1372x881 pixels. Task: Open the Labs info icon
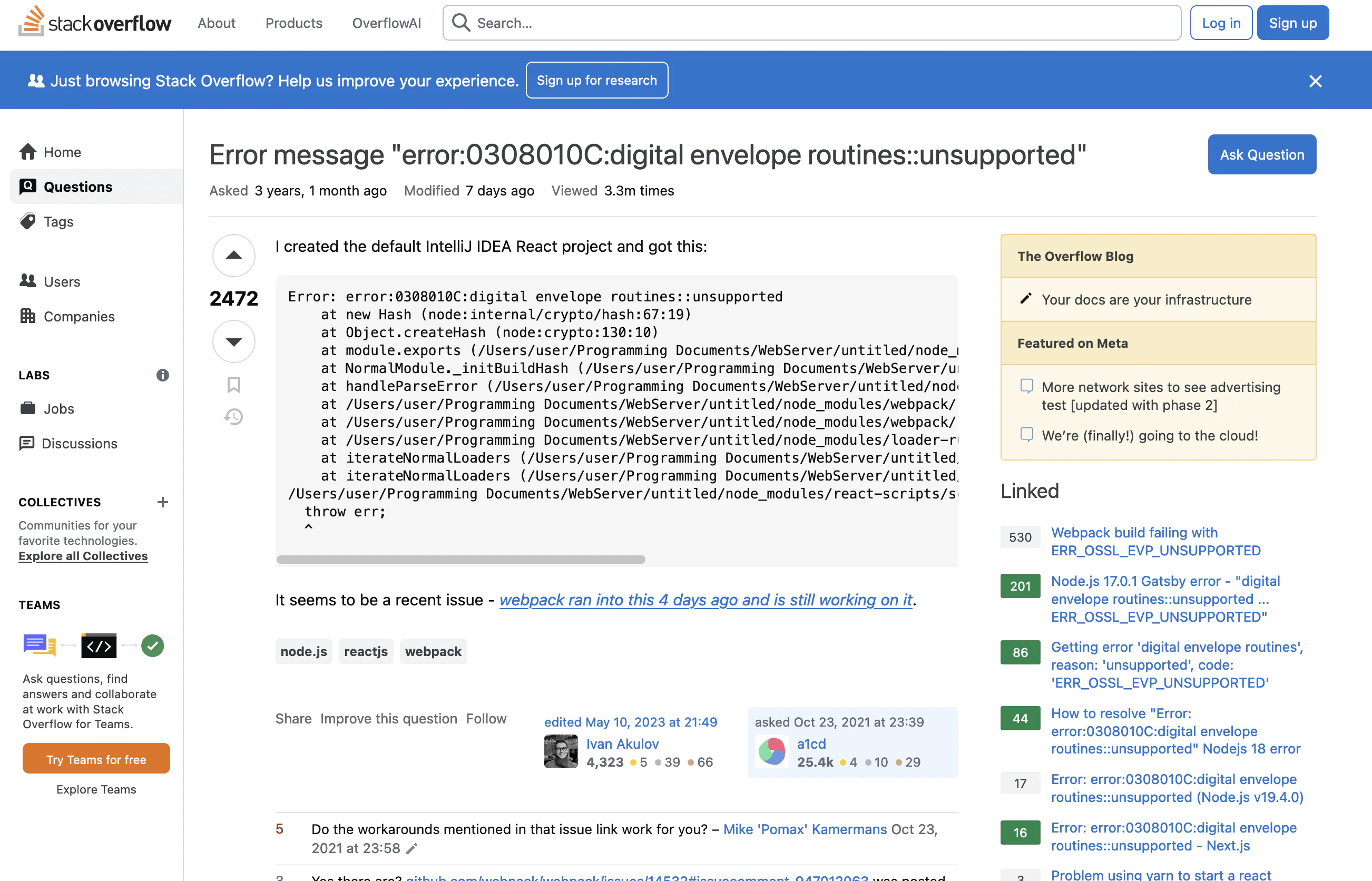163,375
